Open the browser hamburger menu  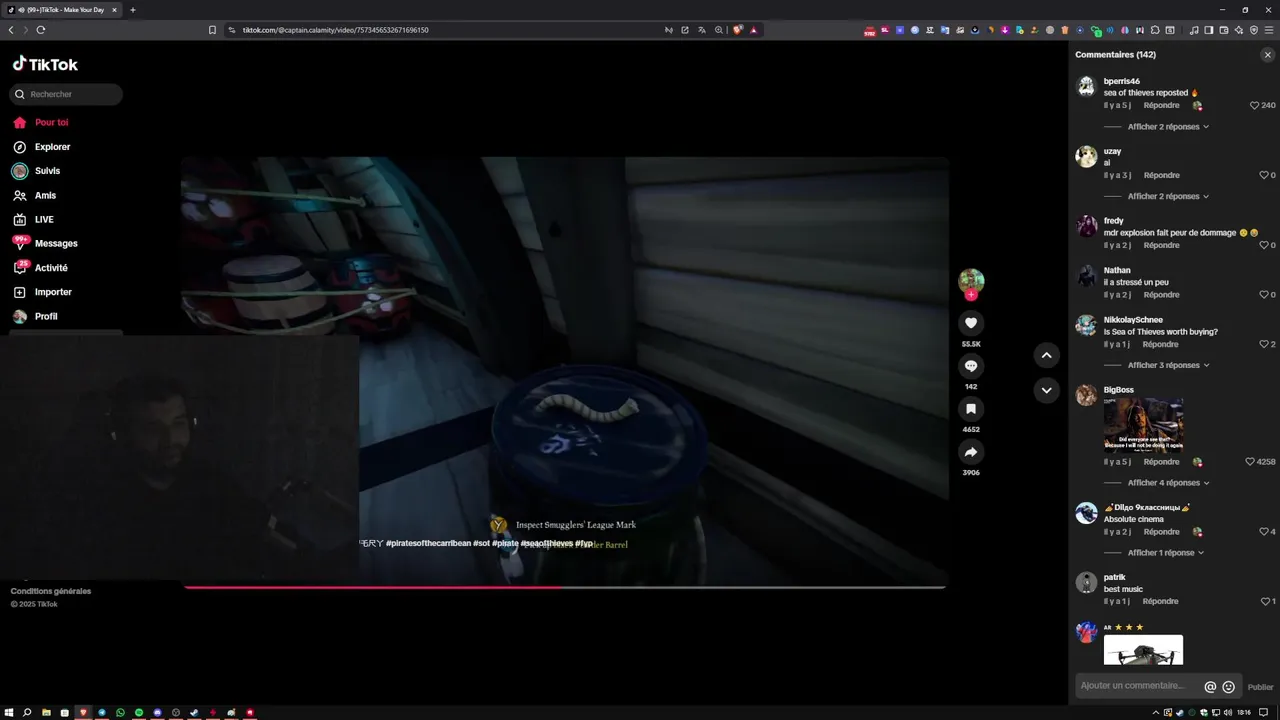pos(1269,30)
